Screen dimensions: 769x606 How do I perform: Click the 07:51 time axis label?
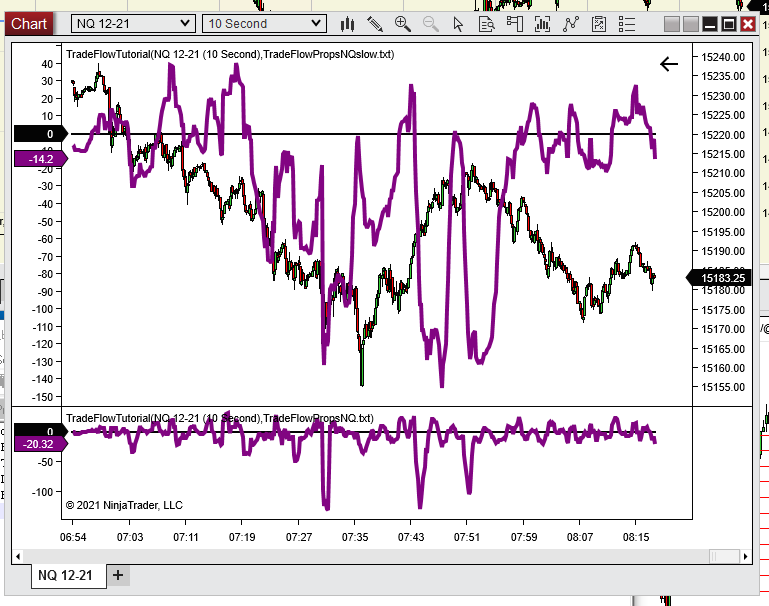point(467,537)
